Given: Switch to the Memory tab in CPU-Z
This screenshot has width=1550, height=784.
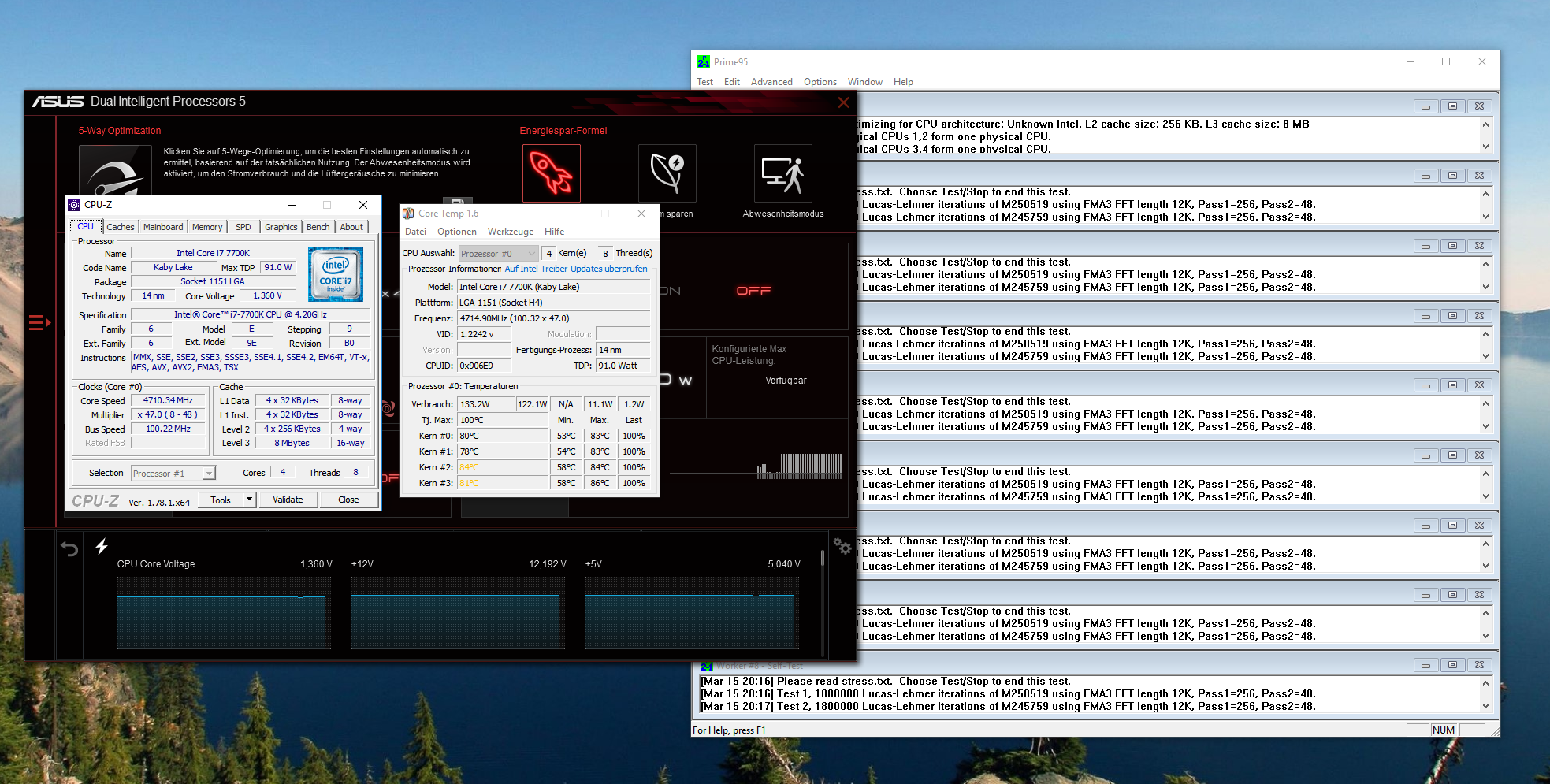Looking at the screenshot, I should pos(207,227).
